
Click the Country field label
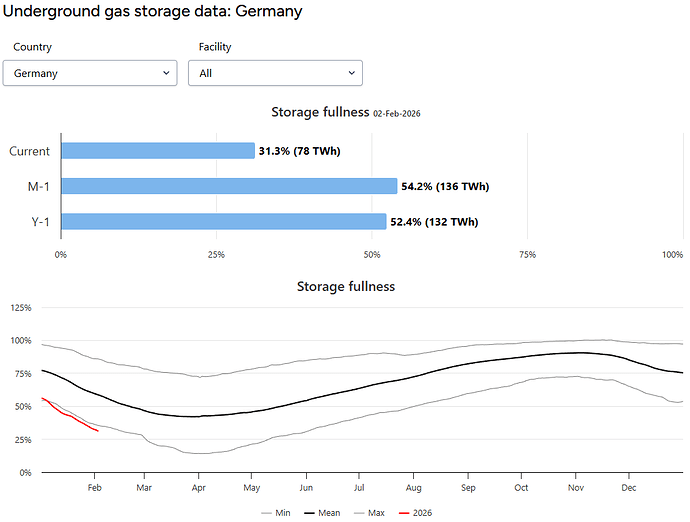point(33,47)
